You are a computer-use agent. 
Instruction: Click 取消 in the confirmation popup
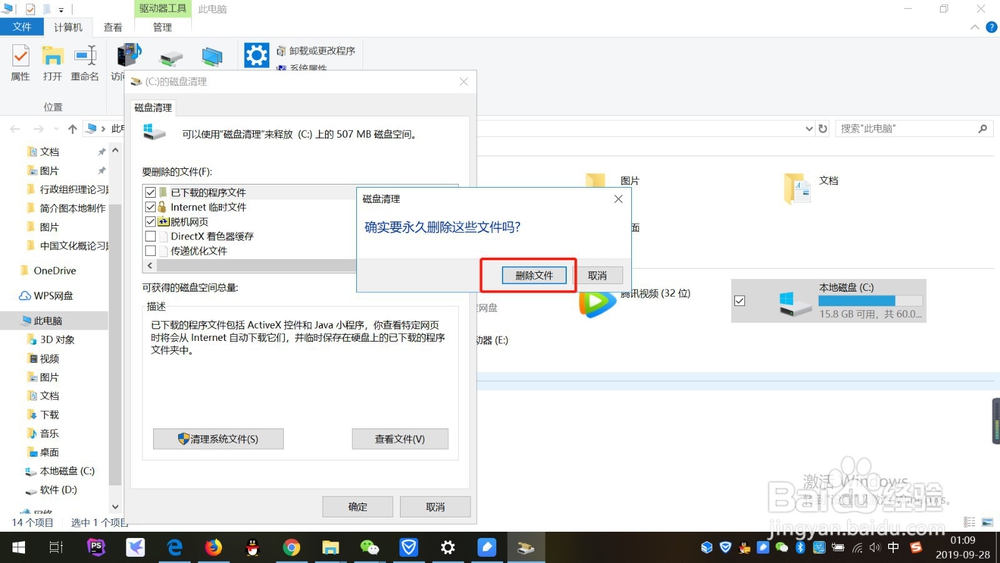tap(597, 275)
